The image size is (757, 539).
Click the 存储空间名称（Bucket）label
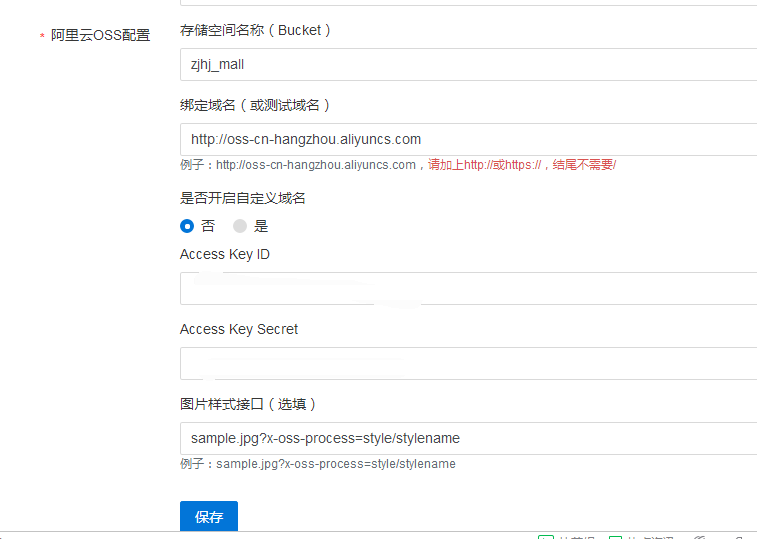coord(255,30)
